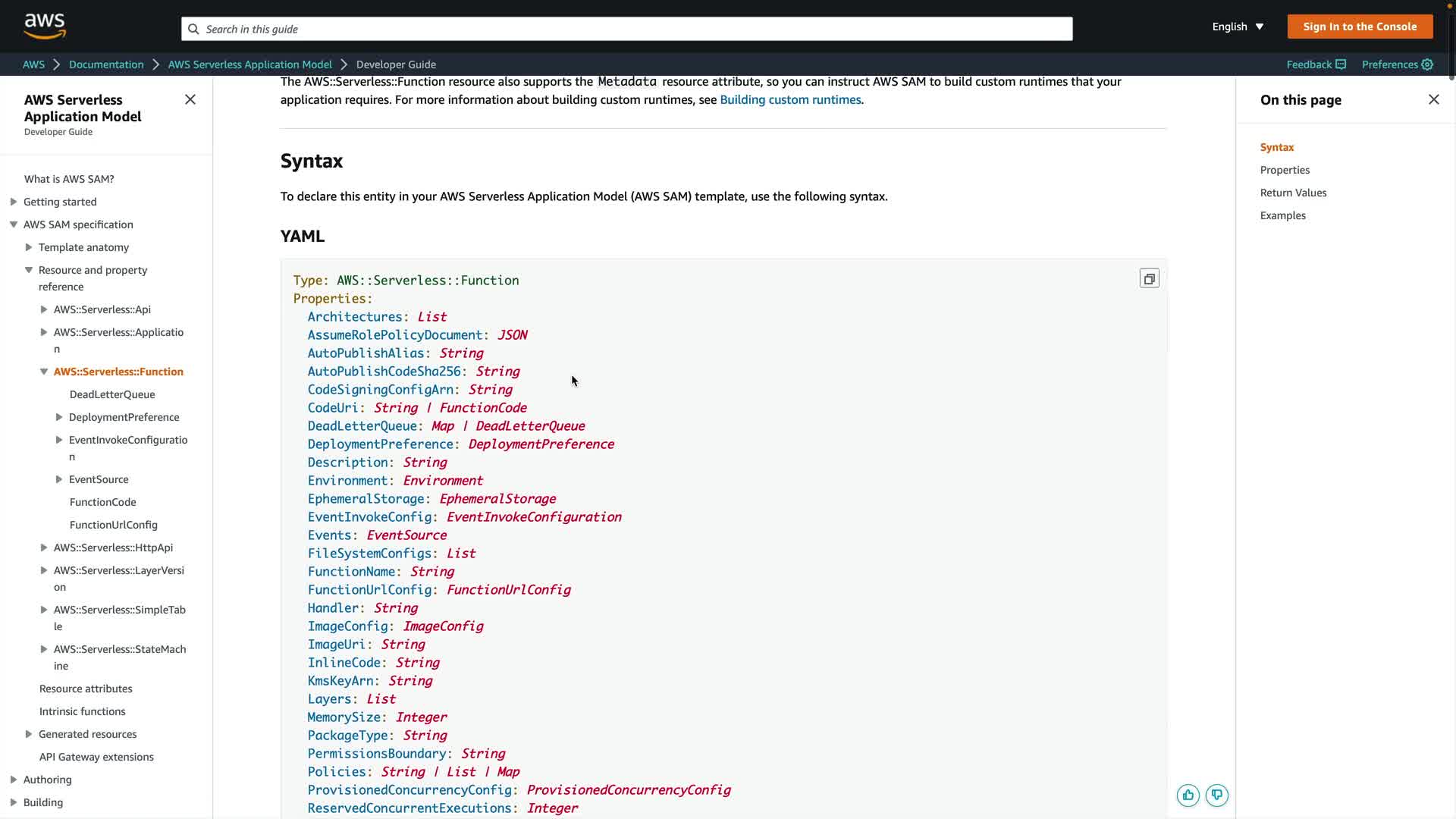Click the AWS logo

(x=45, y=26)
